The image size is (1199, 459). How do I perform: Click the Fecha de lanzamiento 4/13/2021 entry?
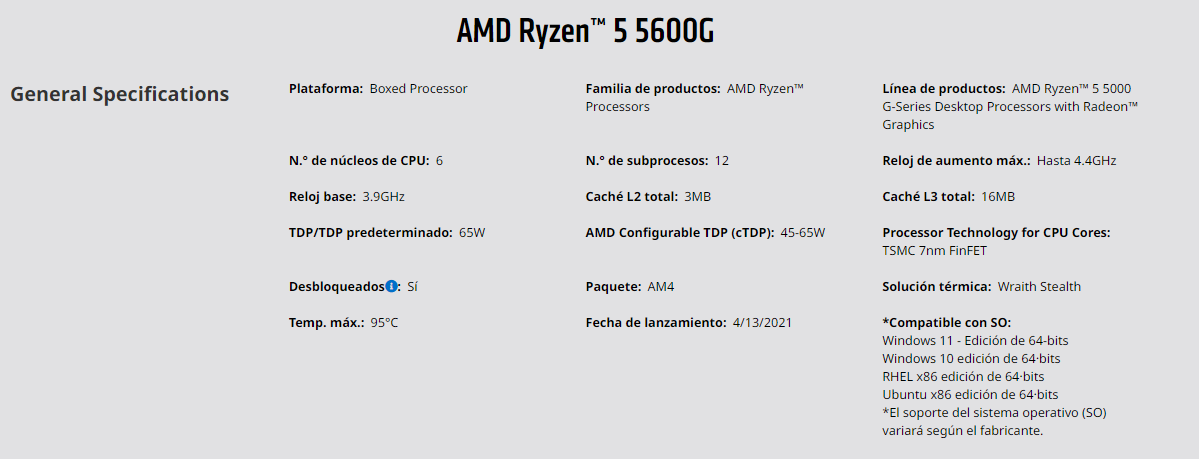689,323
